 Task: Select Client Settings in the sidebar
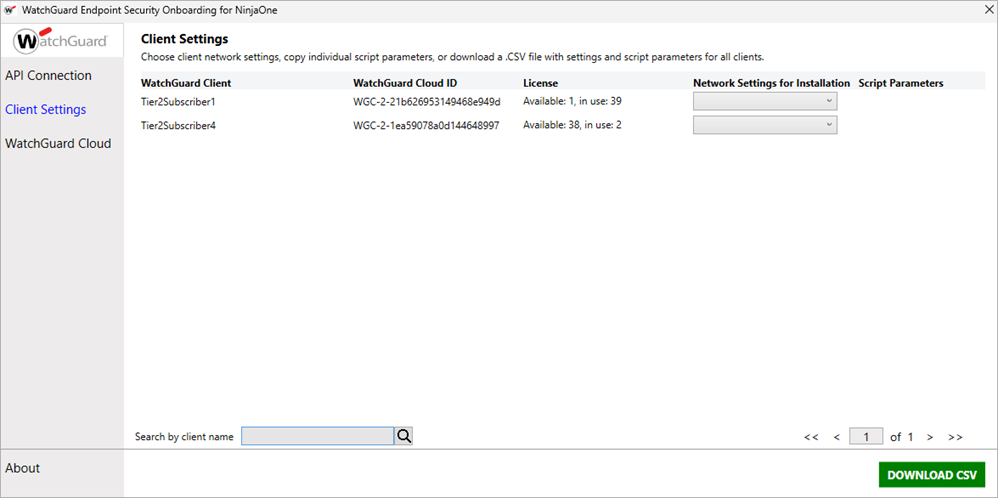point(46,110)
